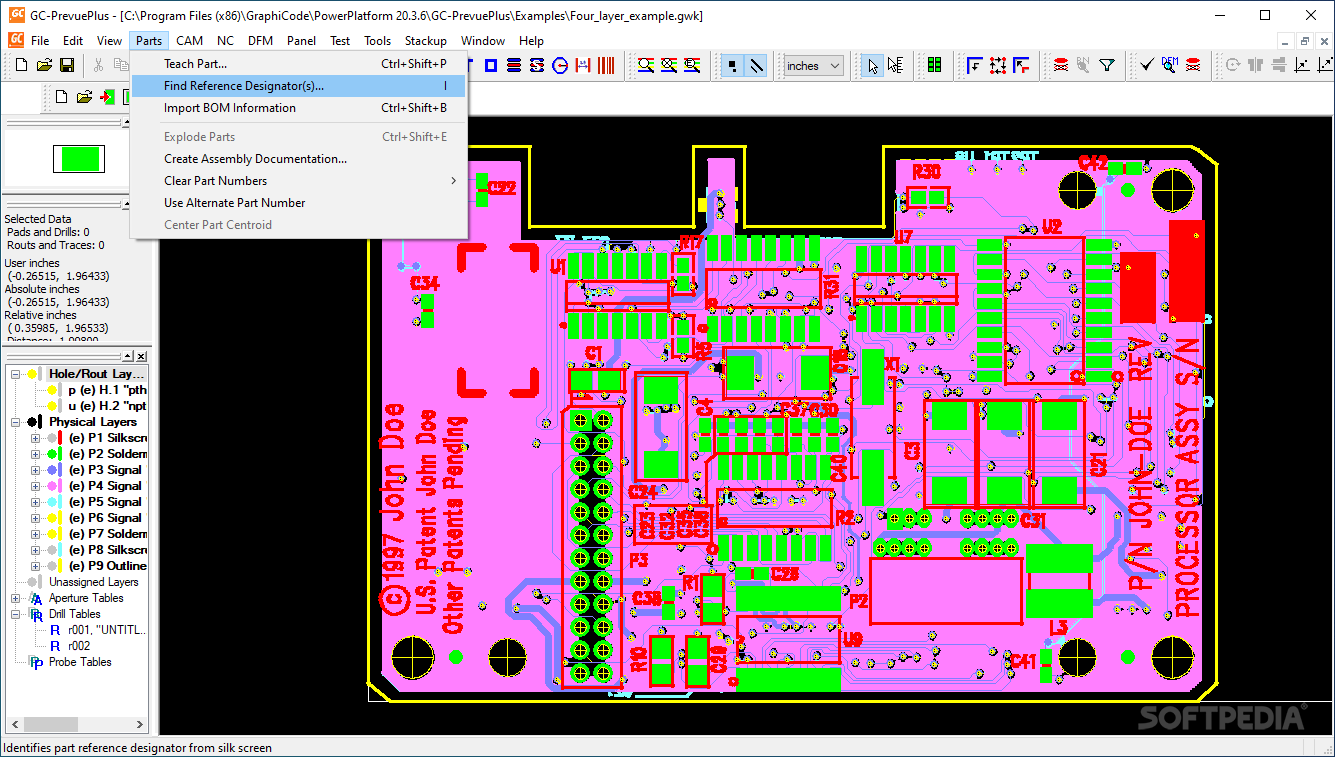Click the black checkmark toolbar icon

pyautogui.click(x=1146, y=66)
